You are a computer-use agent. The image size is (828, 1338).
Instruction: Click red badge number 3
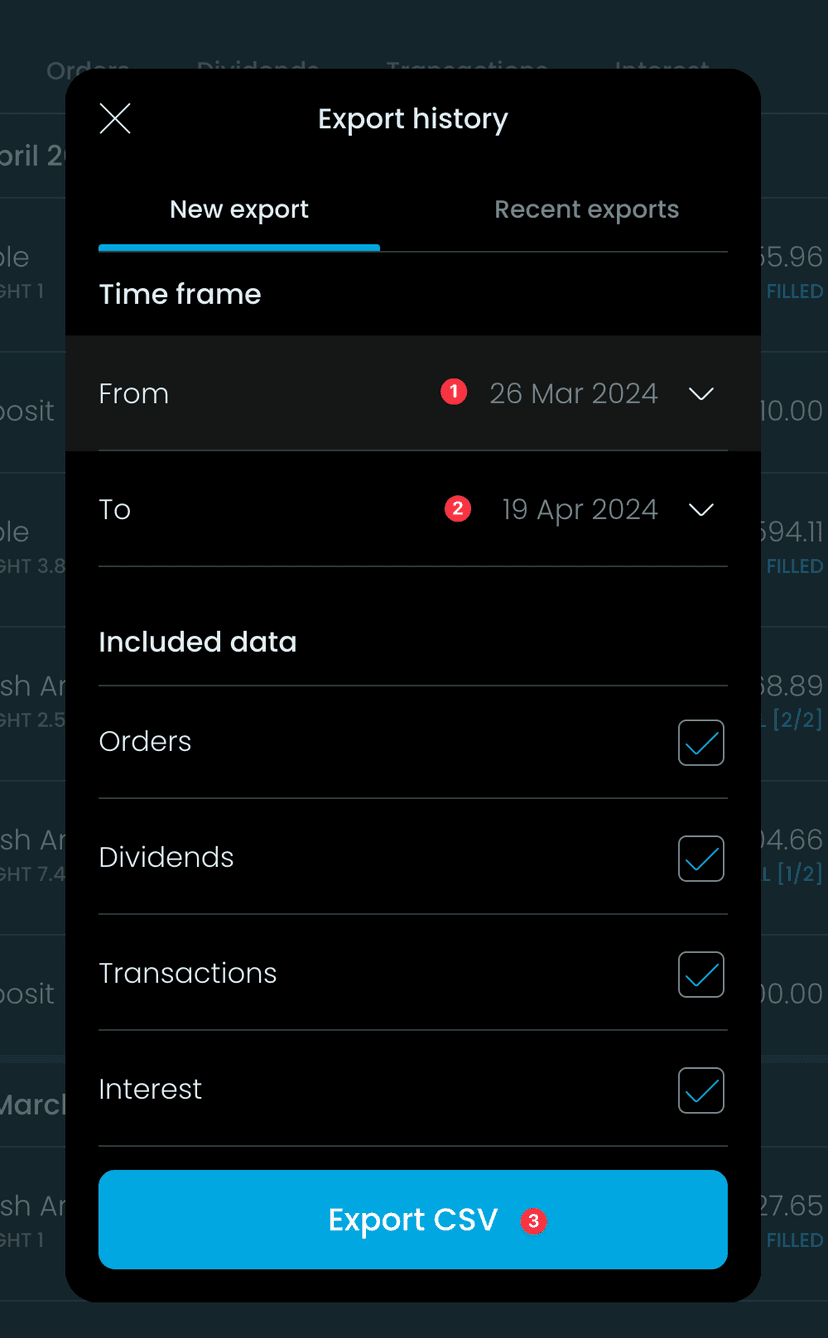533,1221
